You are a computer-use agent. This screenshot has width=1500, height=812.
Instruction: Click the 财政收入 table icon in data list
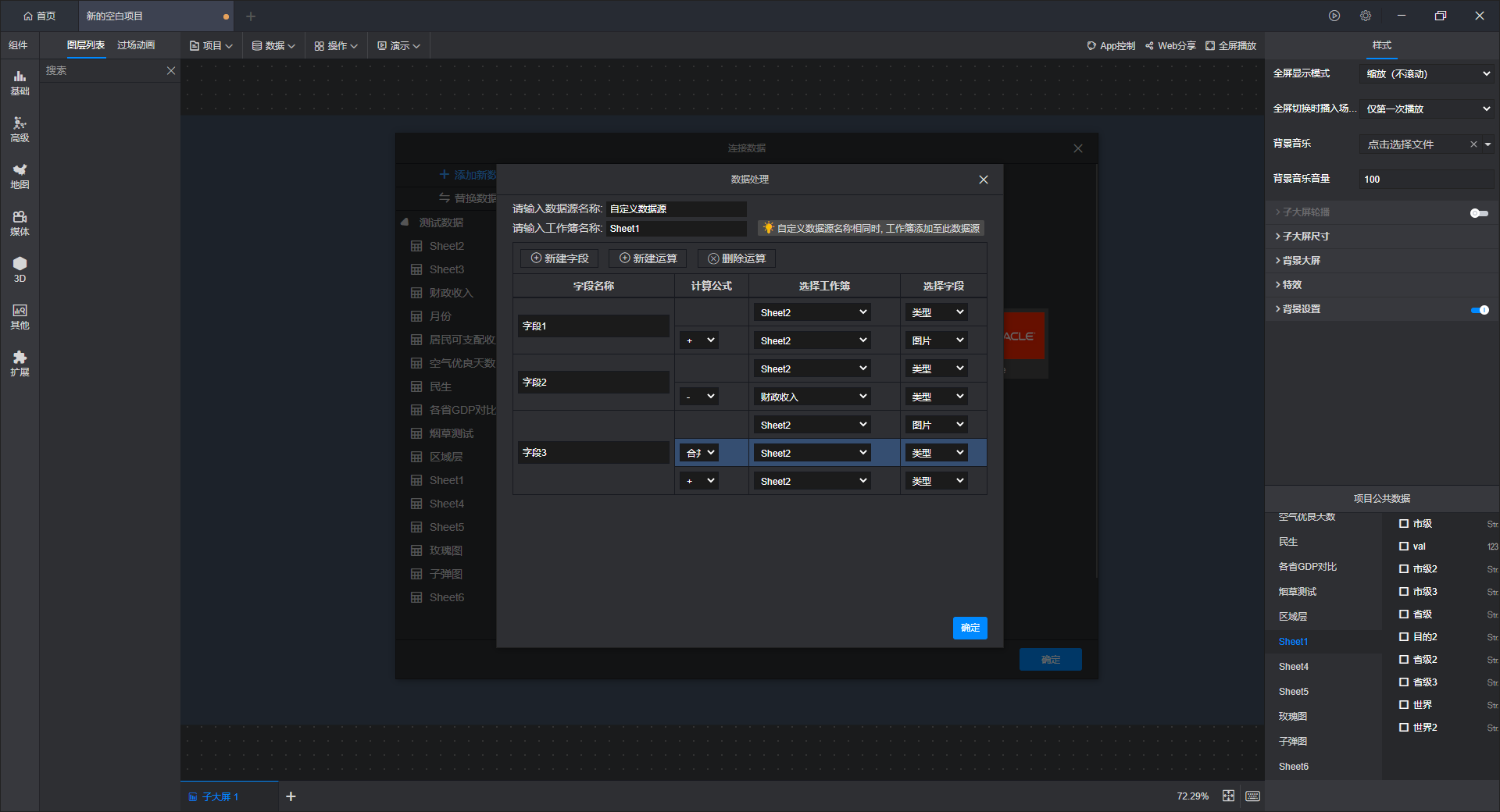point(416,293)
